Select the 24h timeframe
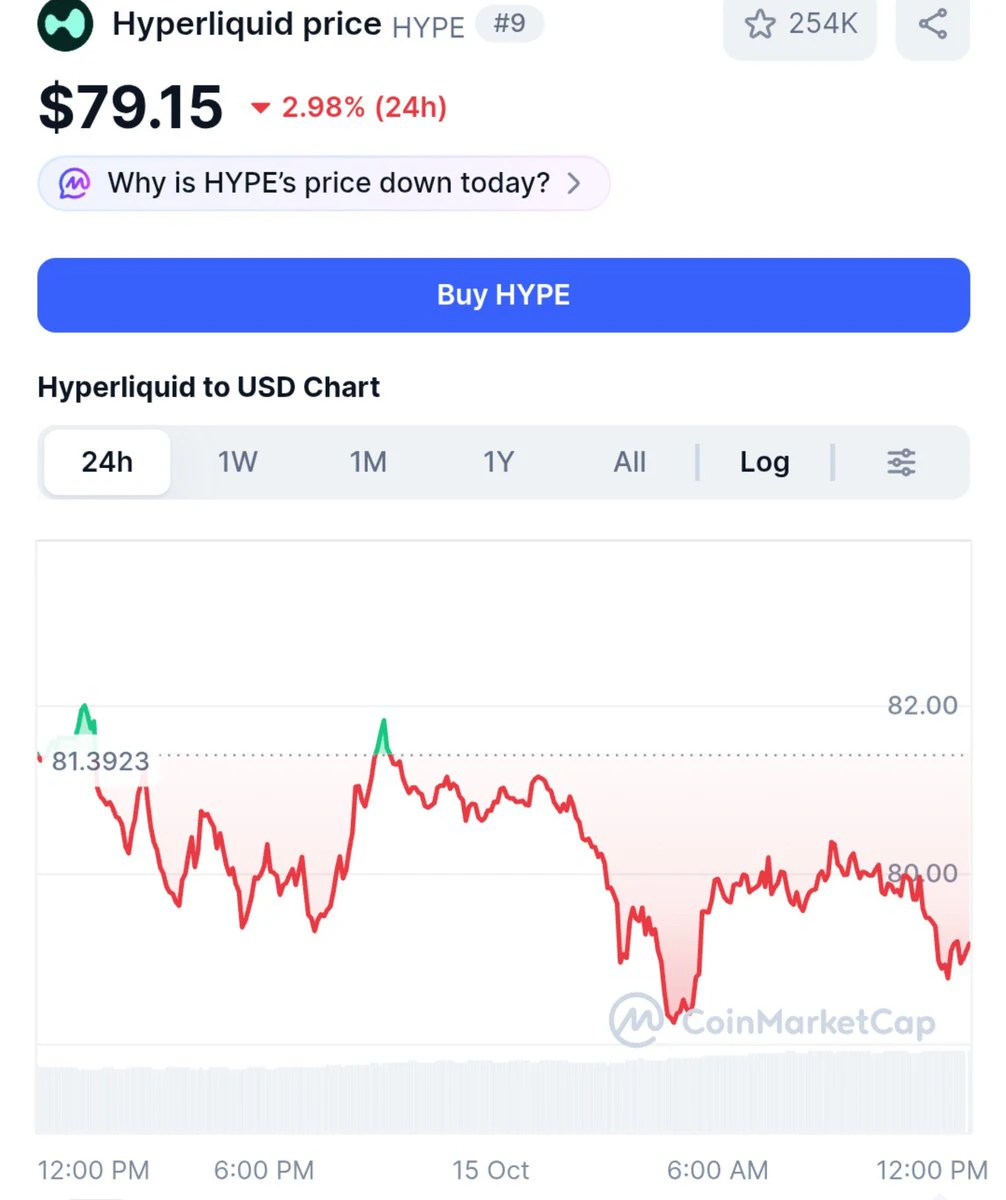This screenshot has width=1006, height=1200. coord(107,462)
